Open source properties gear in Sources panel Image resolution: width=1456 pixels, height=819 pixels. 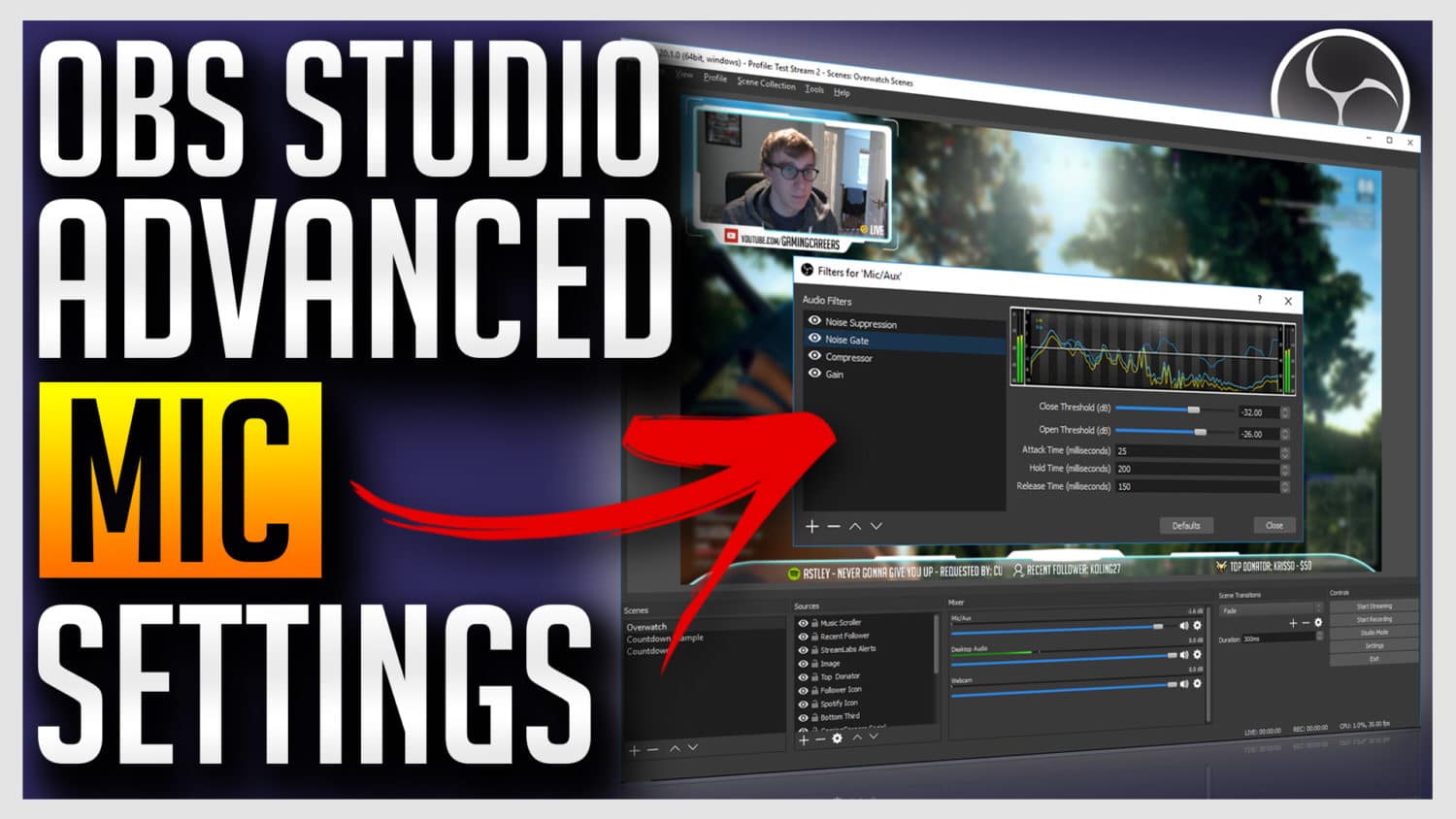coord(838,738)
